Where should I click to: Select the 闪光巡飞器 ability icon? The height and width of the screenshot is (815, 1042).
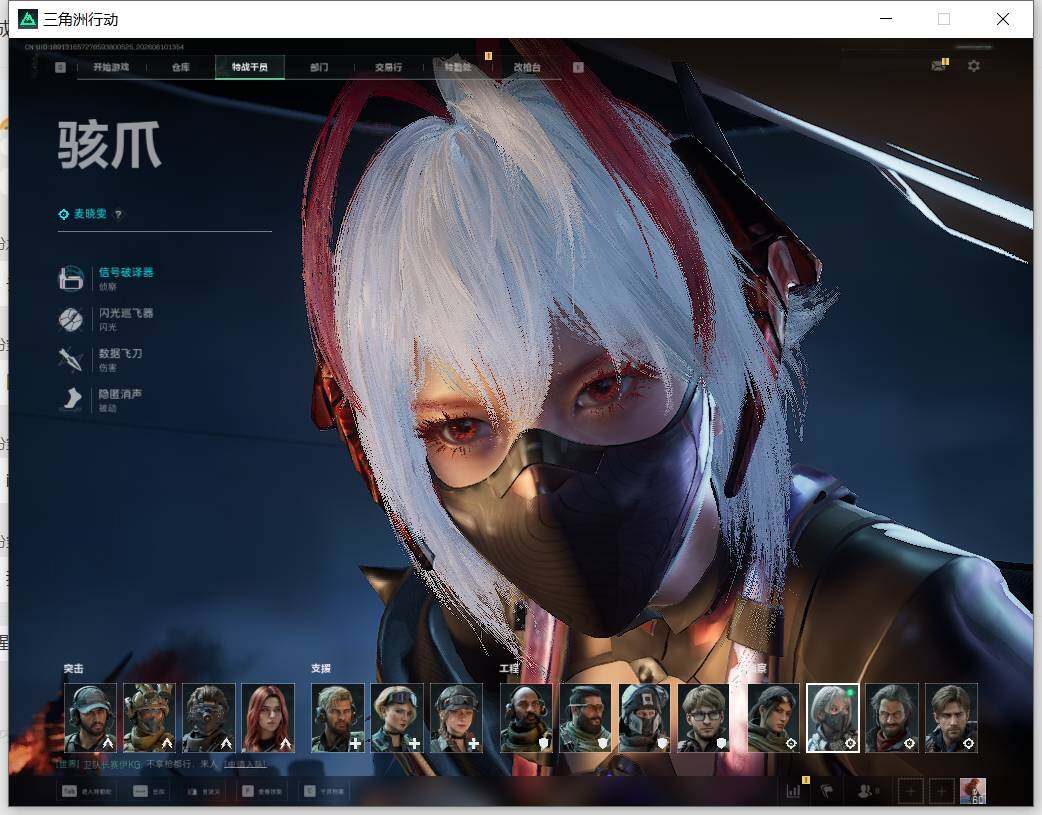pos(70,319)
